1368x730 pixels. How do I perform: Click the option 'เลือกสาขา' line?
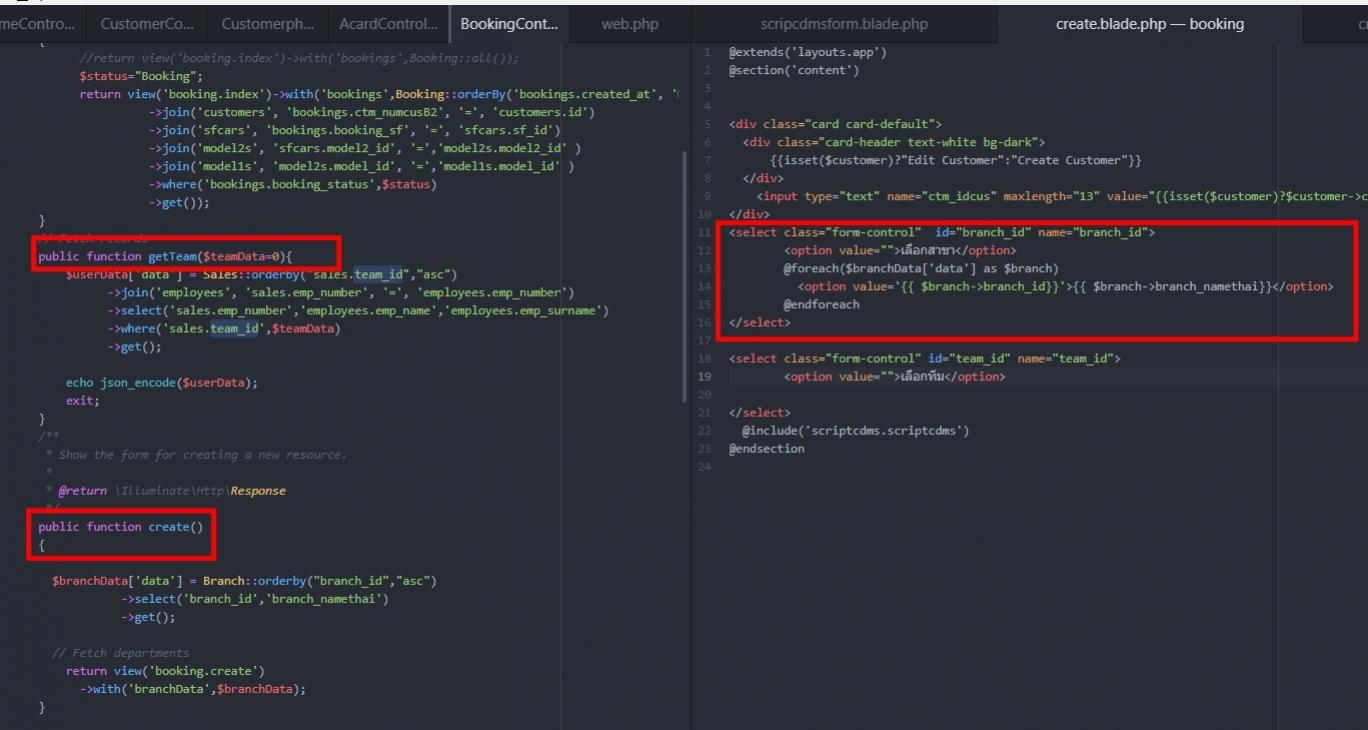pos(900,250)
